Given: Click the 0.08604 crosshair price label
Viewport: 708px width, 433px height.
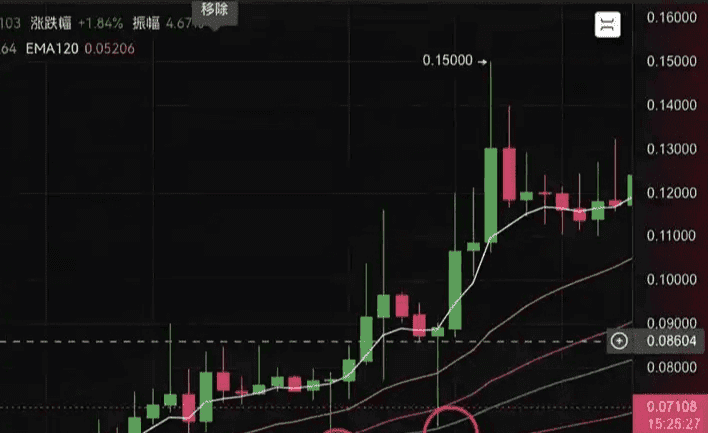Looking at the screenshot, I should click(x=671, y=341).
